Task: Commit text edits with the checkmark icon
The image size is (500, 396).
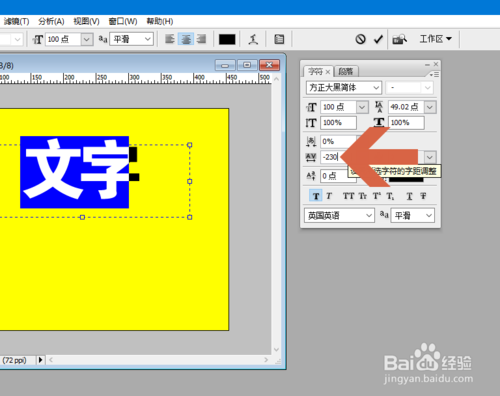Action: point(378,39)
